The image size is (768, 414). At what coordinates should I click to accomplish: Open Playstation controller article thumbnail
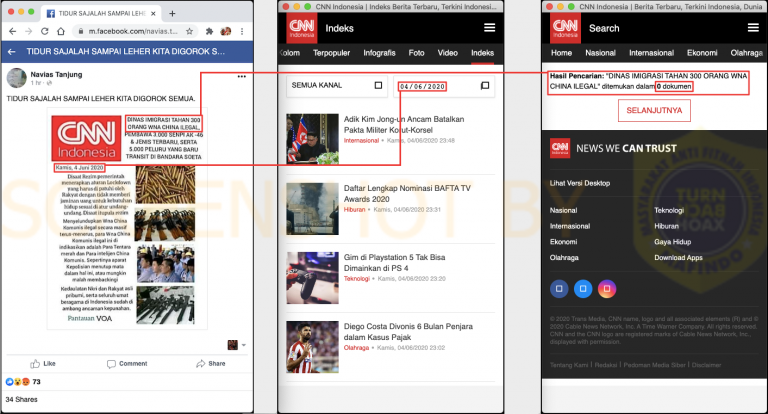click(312, 278)
